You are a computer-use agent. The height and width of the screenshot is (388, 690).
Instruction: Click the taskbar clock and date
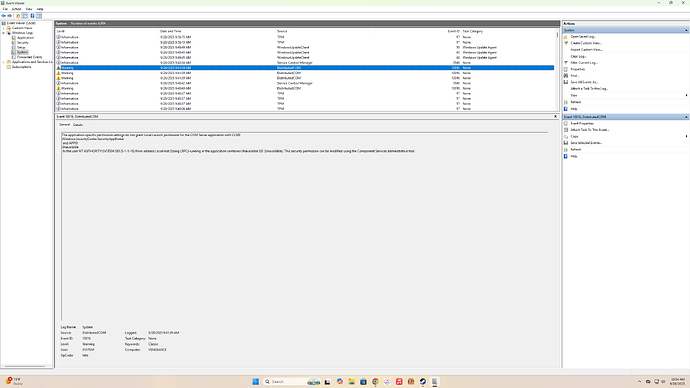(x=678, y=381)
